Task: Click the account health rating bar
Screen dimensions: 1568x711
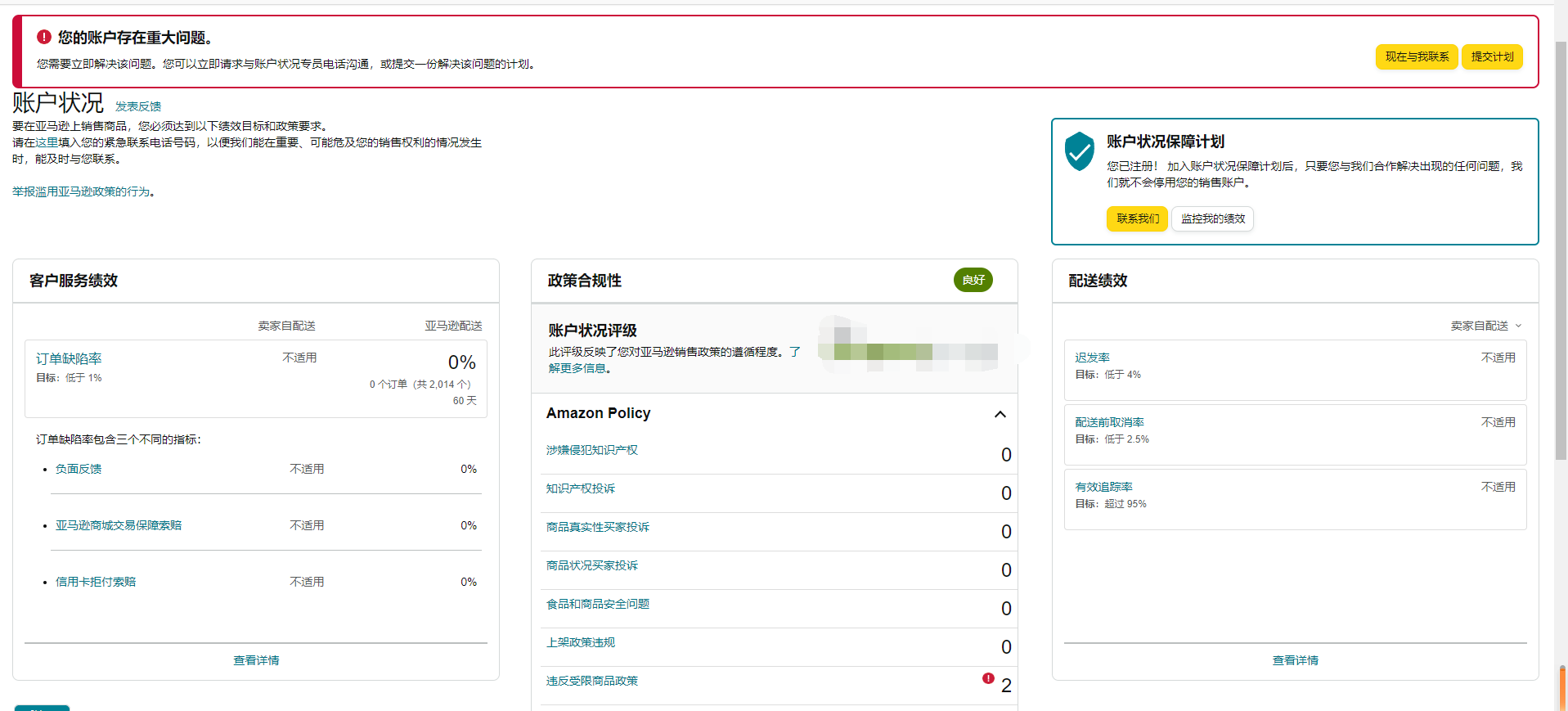Action: [908, 352]
